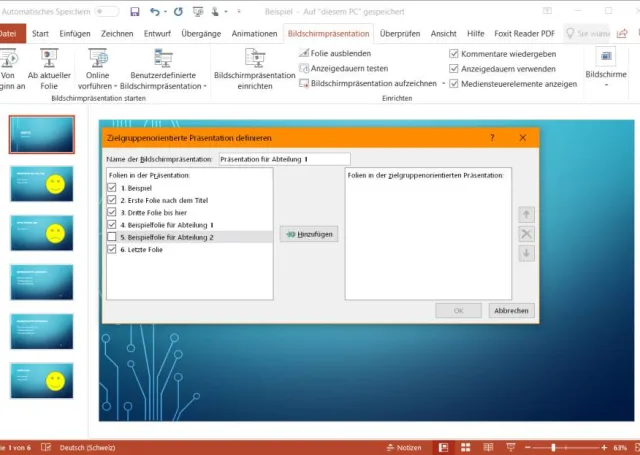
Task: Open slide sorter view icon
Action: tap(465, 447)
